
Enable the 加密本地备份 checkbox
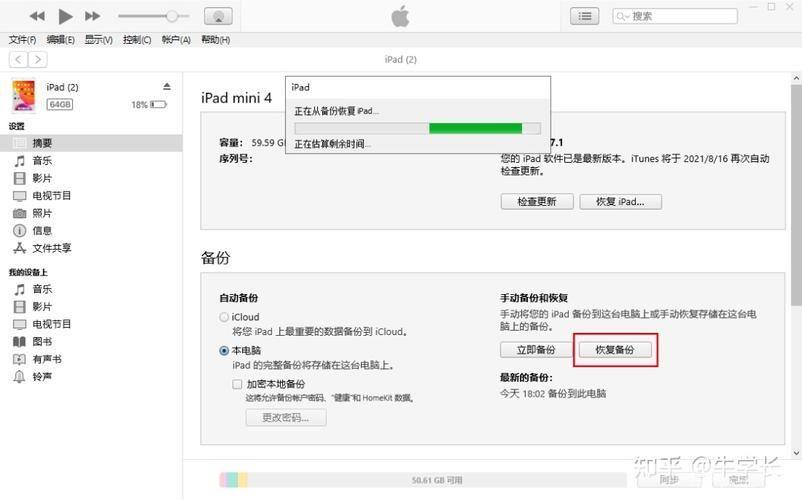[237, 384]
